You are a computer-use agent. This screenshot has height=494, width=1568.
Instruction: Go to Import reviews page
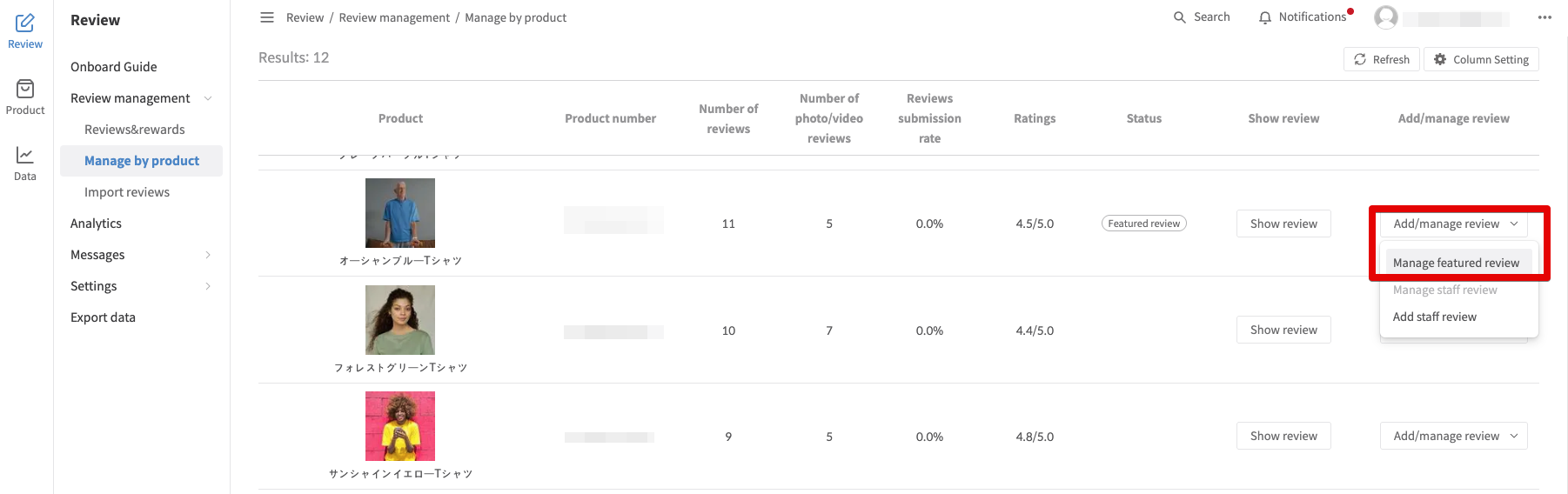coord(127,192)
